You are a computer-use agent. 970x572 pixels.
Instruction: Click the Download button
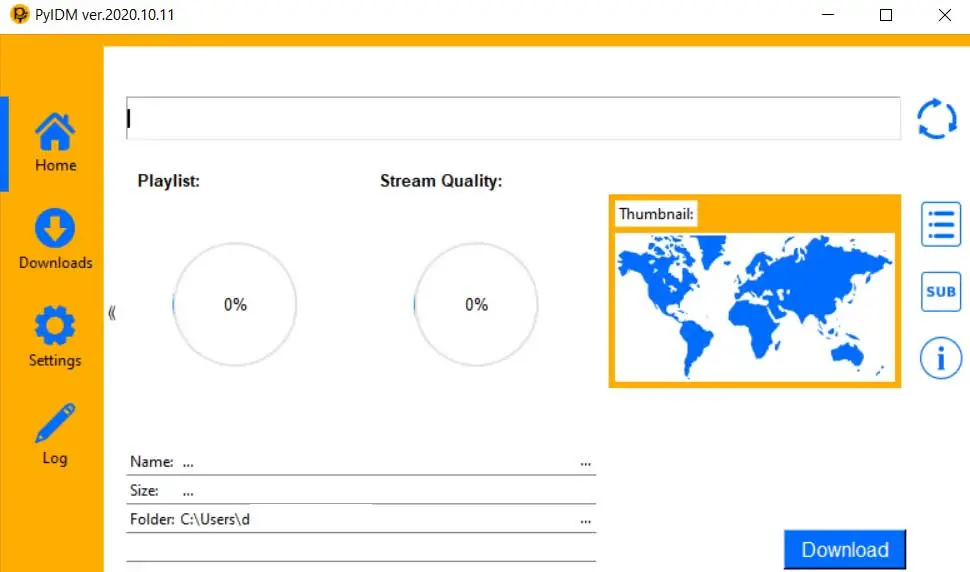tap(845, 549)
